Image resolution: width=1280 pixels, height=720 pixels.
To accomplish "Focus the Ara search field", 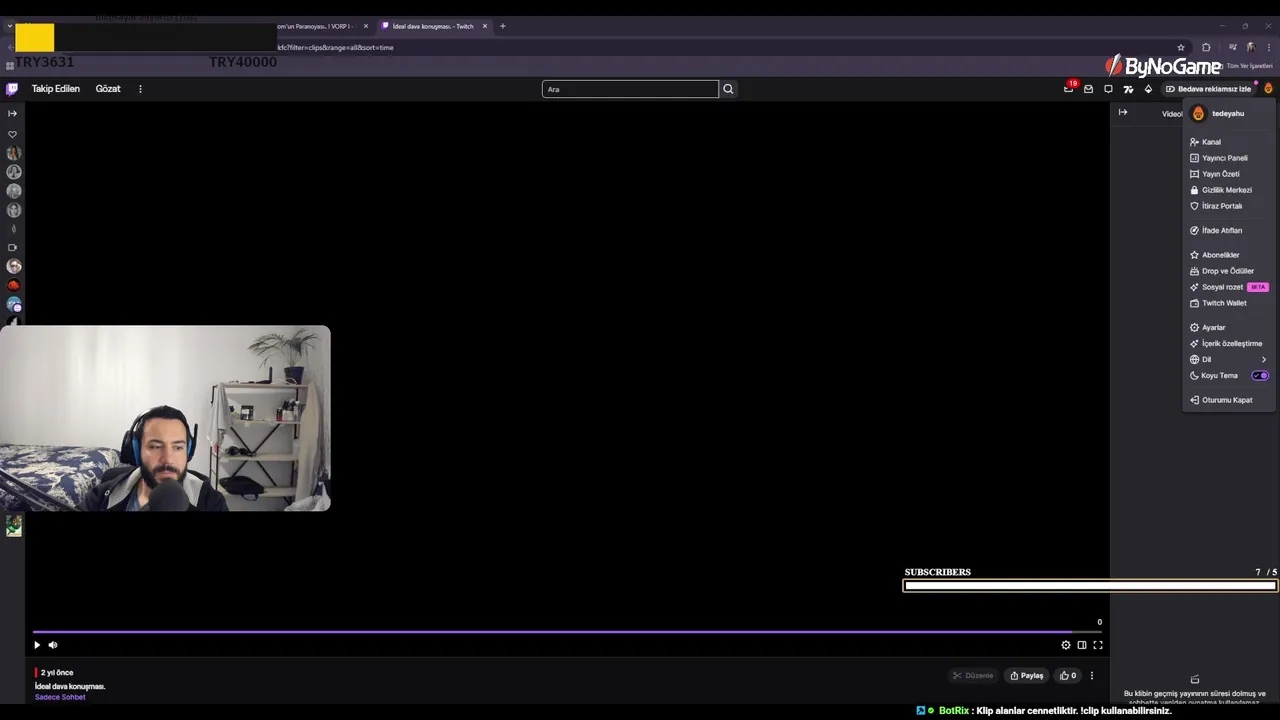I will pyautogui.click(x=630, y=89).
